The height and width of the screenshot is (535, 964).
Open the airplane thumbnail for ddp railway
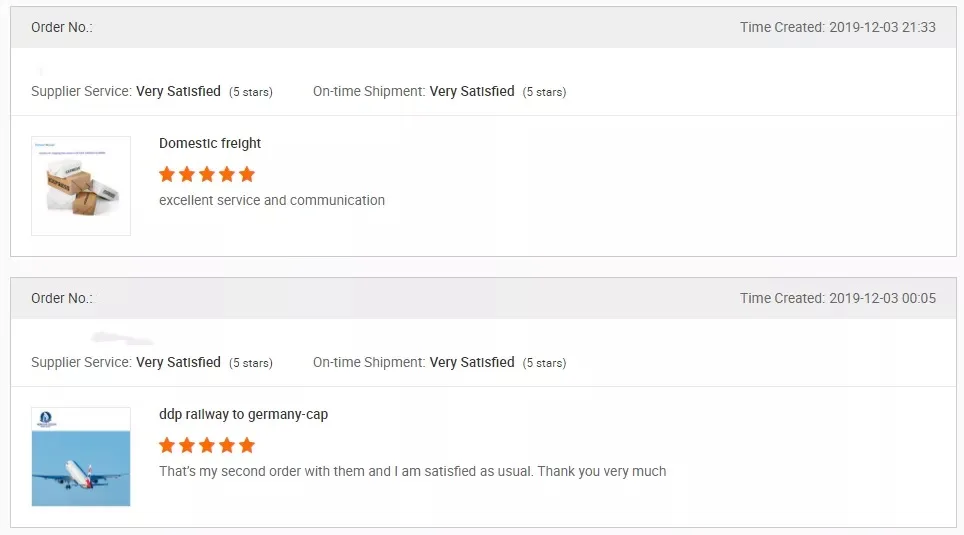pos(81,457)
